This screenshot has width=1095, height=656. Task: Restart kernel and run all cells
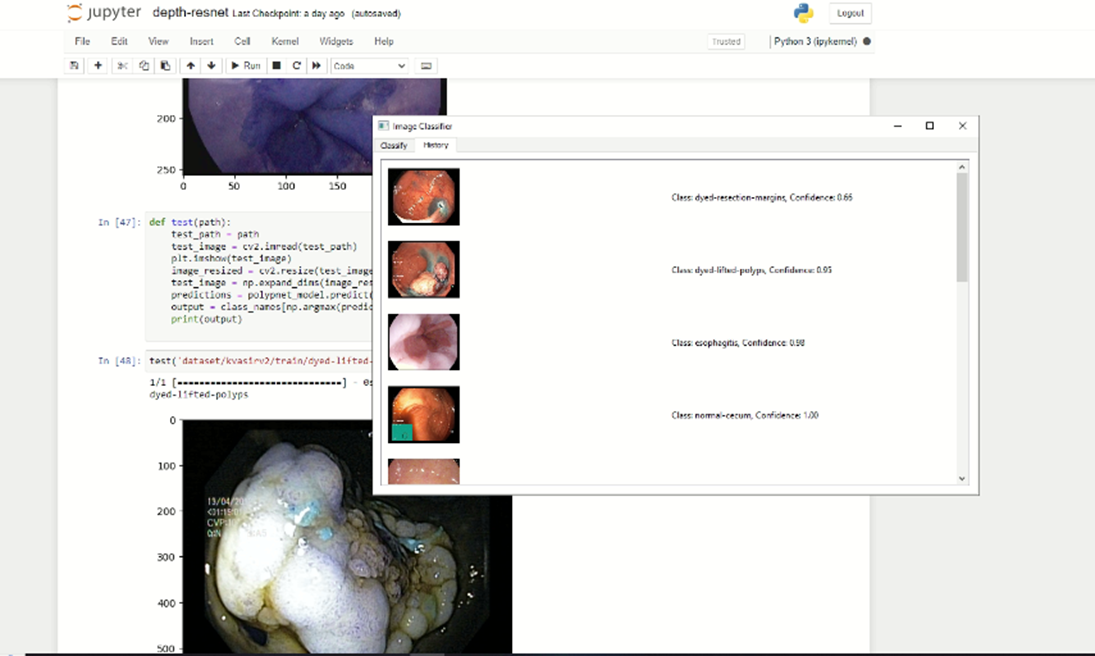pos(317,66)
